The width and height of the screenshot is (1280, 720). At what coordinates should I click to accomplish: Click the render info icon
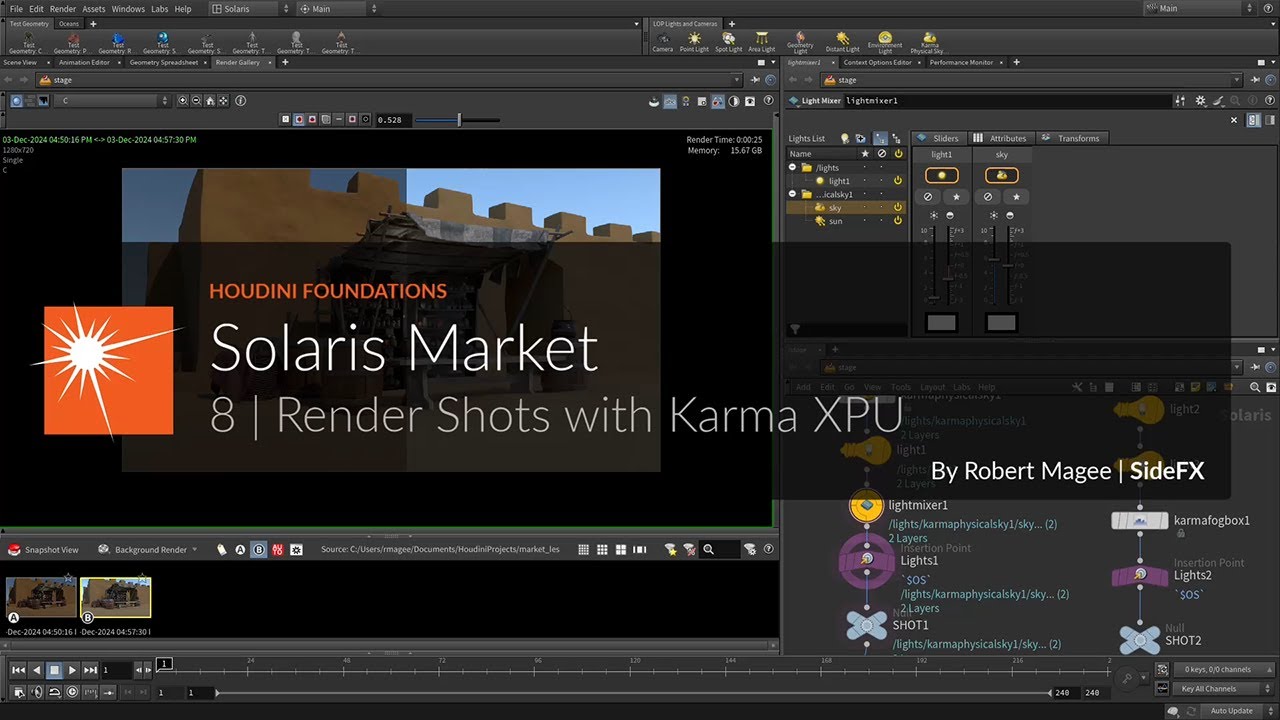[240, 101]
